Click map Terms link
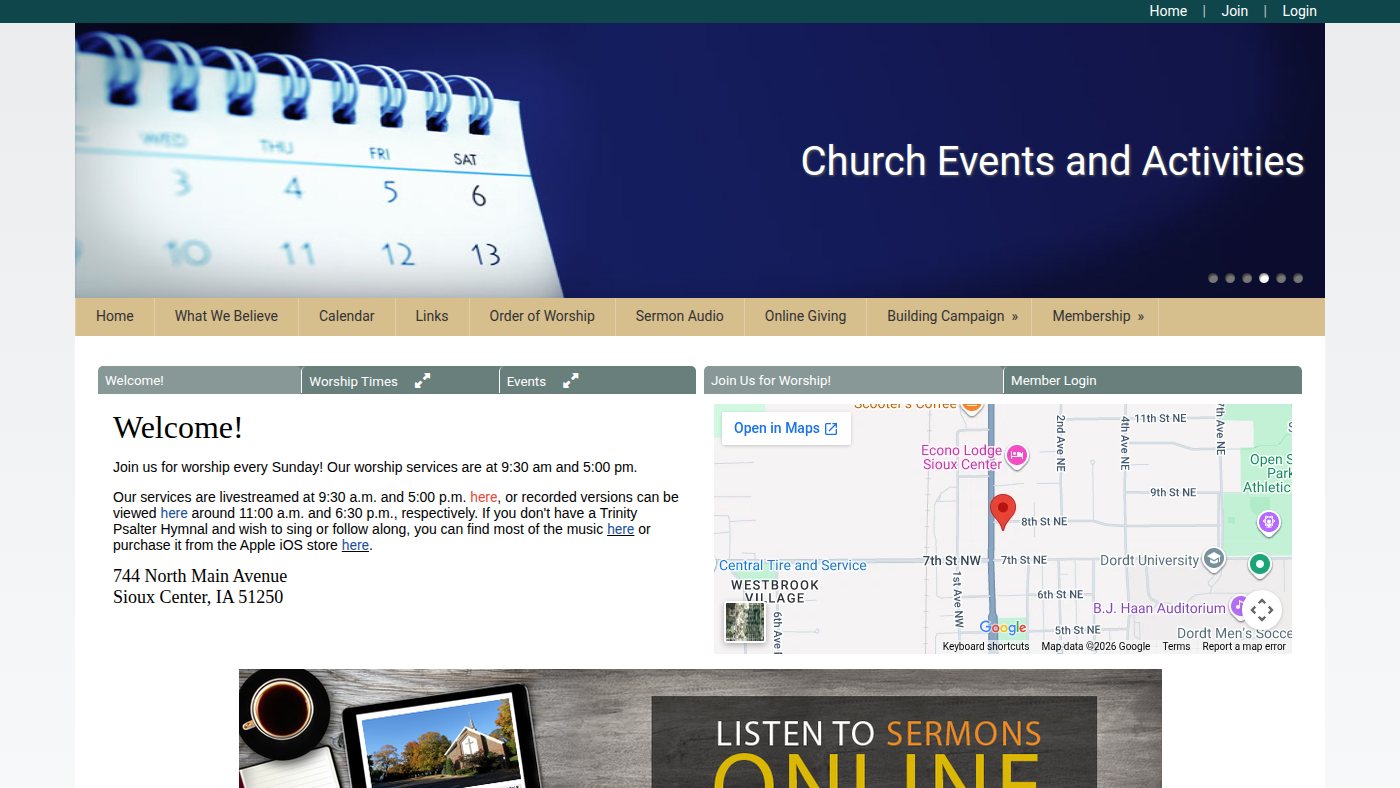Image resolution: width=1400 pixels, height=788 pixels. coord(1176,646)
